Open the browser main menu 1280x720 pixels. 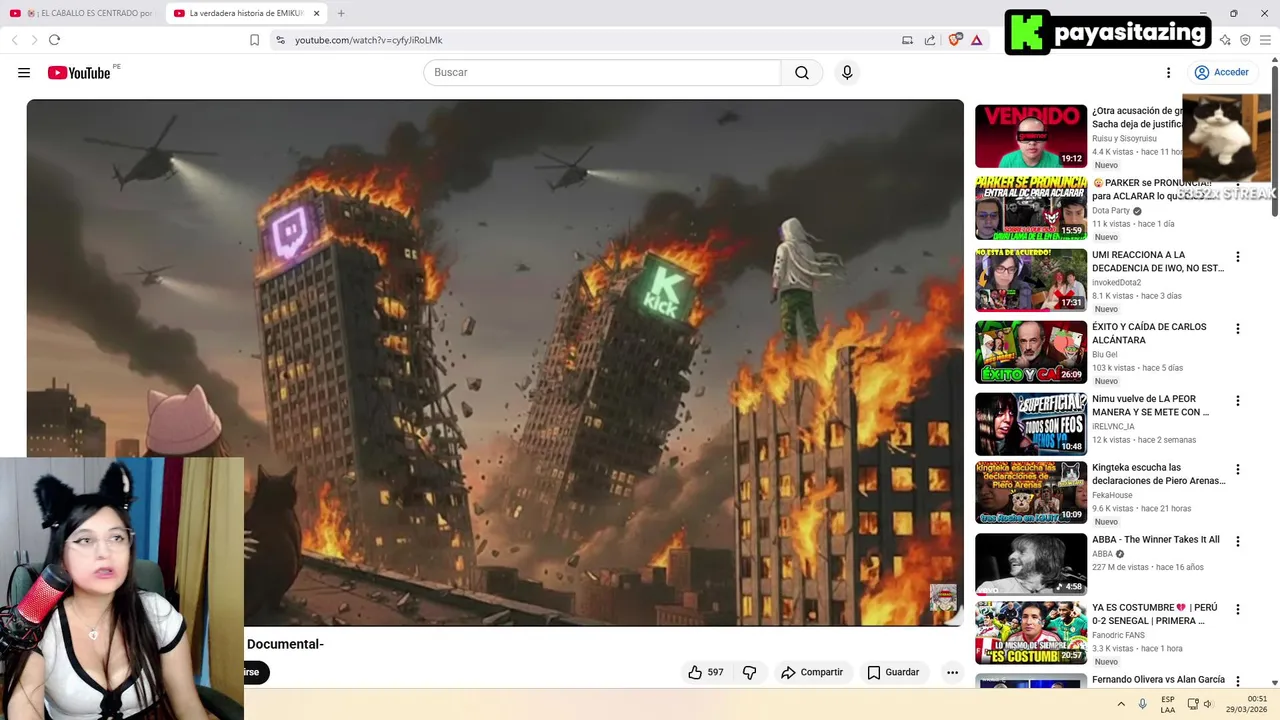tap(1265, 40)
